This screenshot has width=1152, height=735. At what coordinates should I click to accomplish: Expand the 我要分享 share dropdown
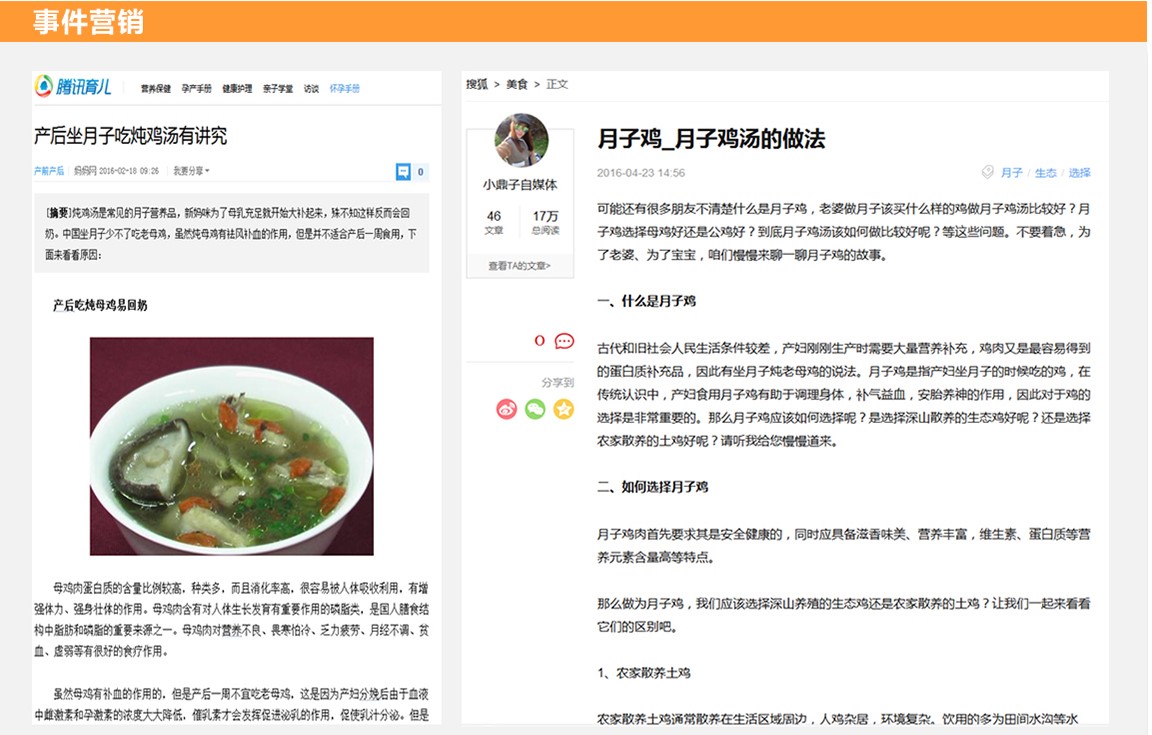tap(191, 171)
